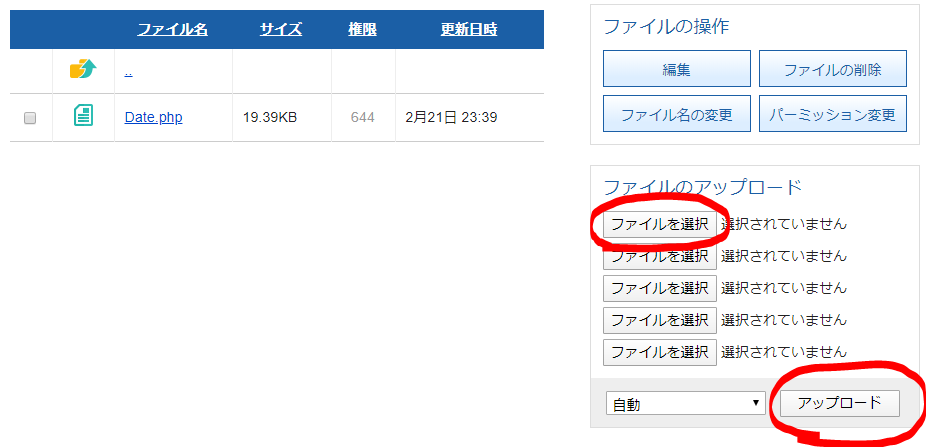Image resolution: width=926 pixels, height=447 pixels.
Task: Follow the '..' parent directory link
Action: tap(128, 73)
